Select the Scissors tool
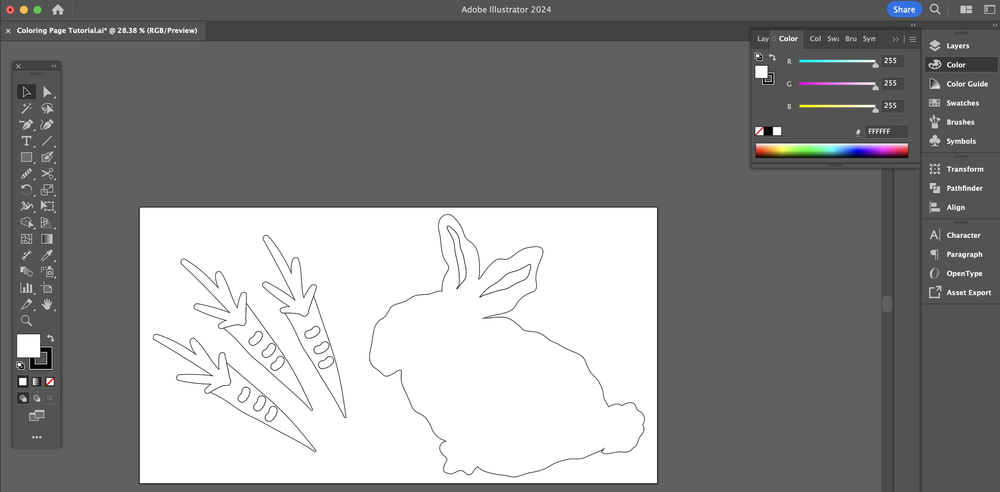The height and width of the screenshot is (492, 1000). (47, 174)
